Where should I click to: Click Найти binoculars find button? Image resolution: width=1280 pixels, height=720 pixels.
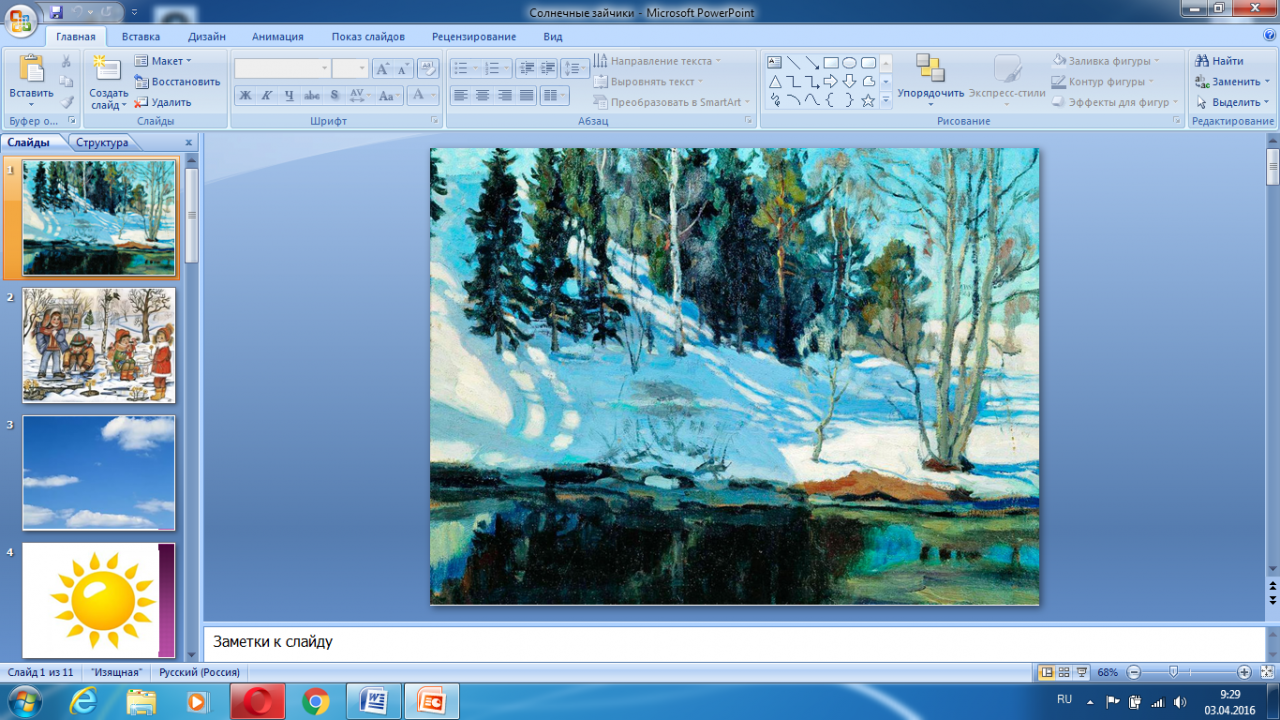(1220, 61)
